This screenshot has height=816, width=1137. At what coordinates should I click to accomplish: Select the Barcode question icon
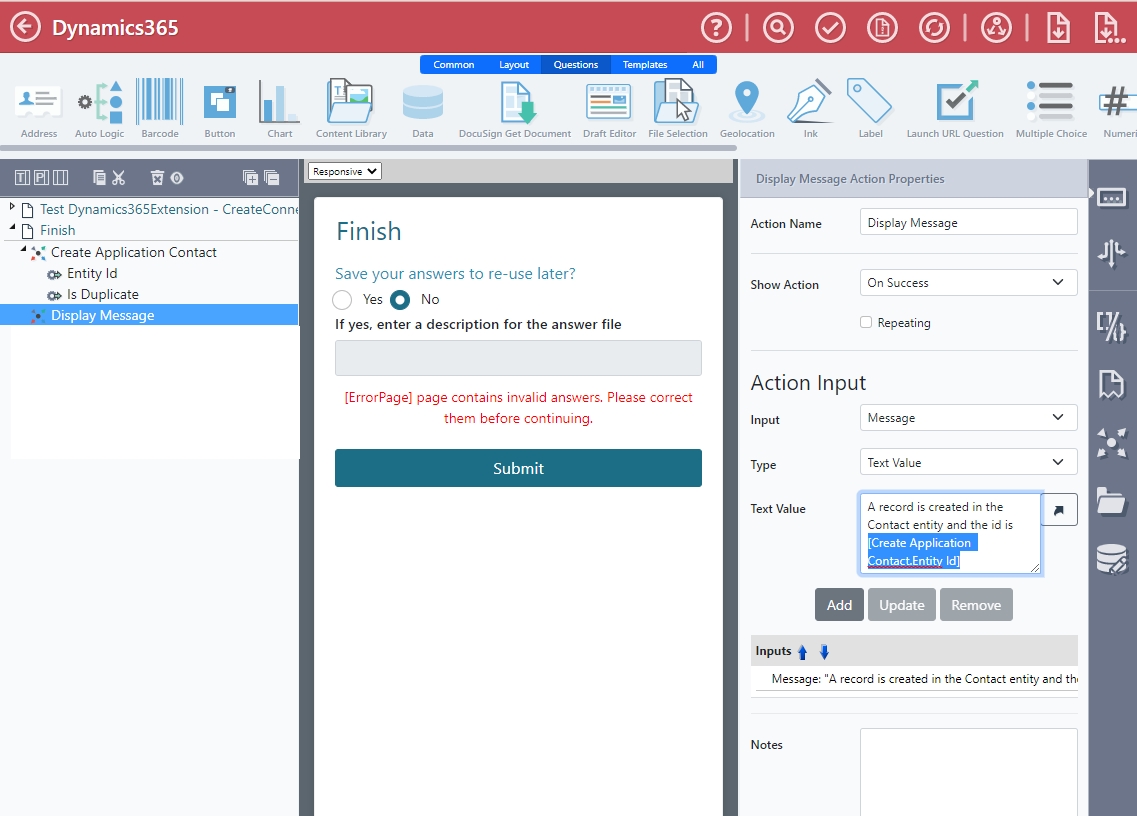160,109
